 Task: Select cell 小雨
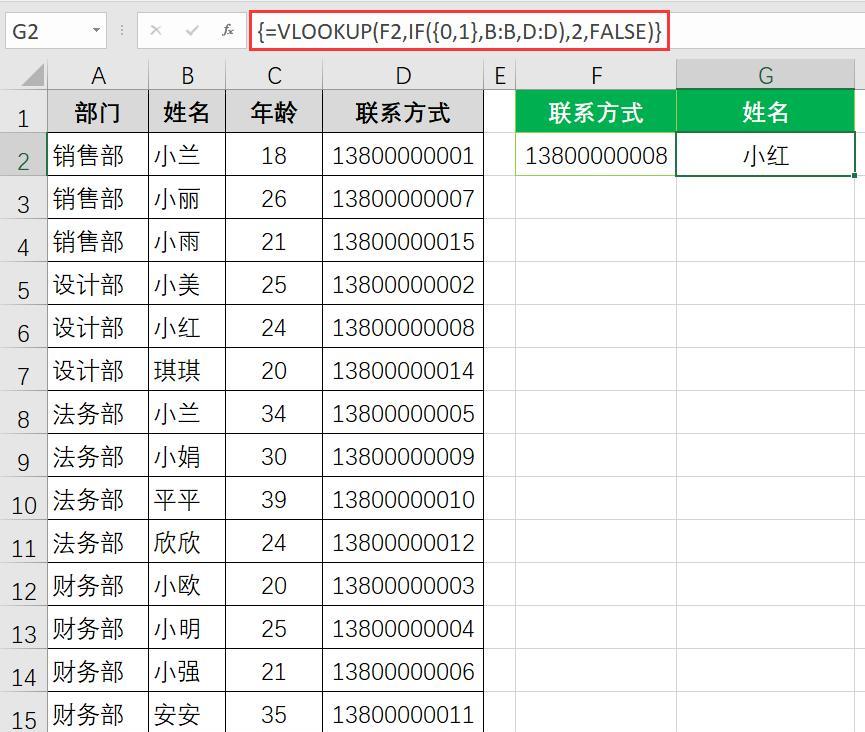pyautogui.click(x=187, y=241)
